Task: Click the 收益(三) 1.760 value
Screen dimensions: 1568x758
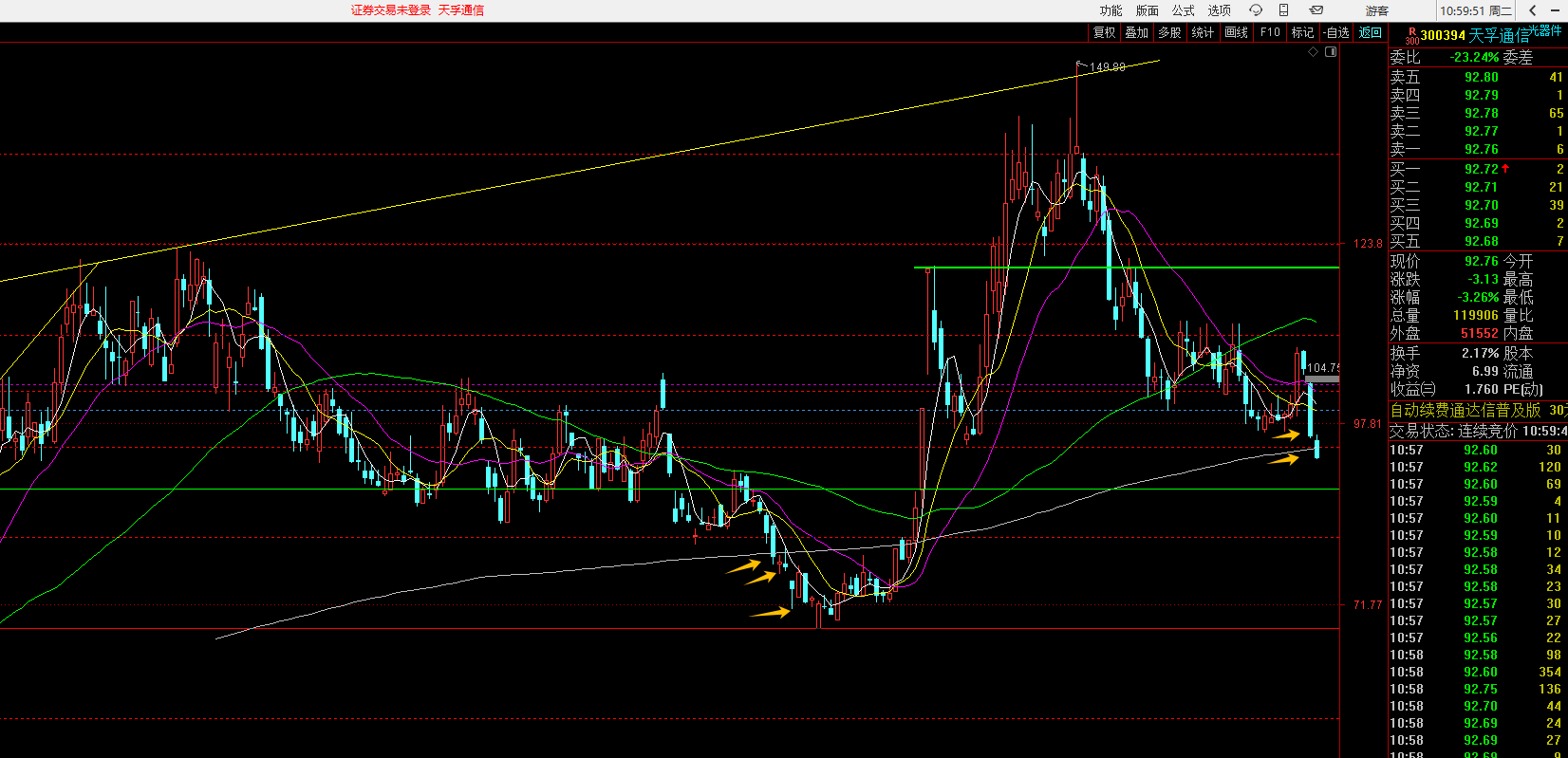Action: pyautogui.click(x=1481, y=389)
